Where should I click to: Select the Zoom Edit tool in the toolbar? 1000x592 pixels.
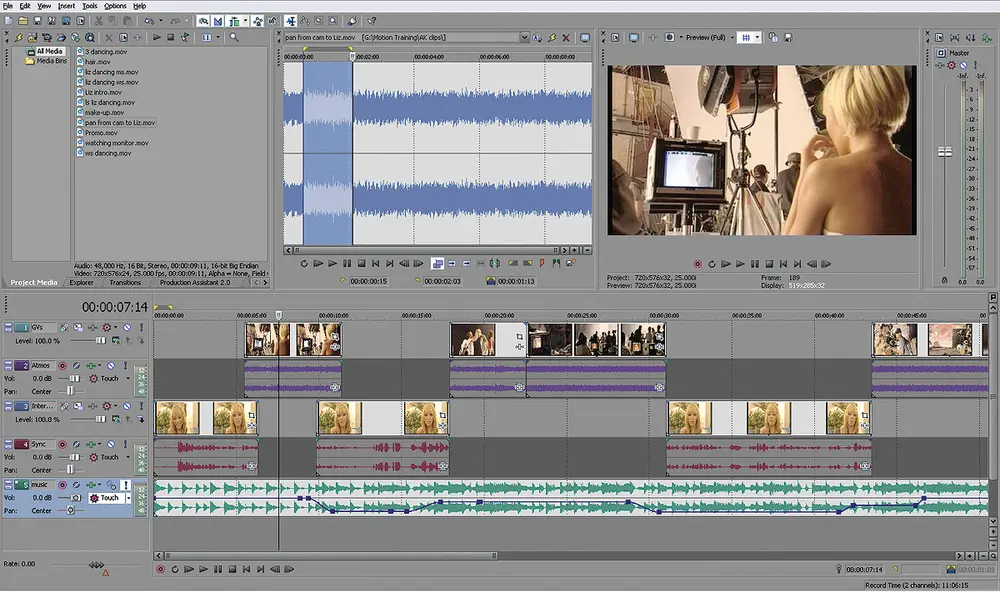point(334,20)
